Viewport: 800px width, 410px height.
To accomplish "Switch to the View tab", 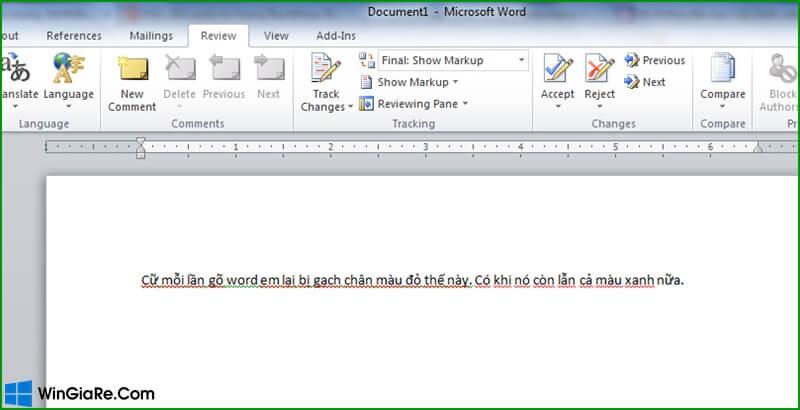I will pos(276,36).
